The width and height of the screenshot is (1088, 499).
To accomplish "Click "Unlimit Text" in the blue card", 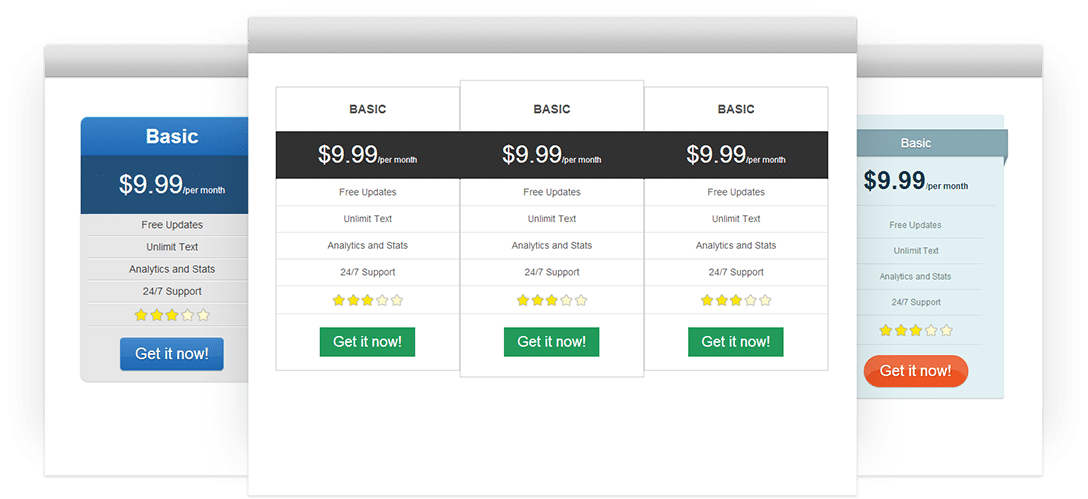I will (x=172, y=247).
